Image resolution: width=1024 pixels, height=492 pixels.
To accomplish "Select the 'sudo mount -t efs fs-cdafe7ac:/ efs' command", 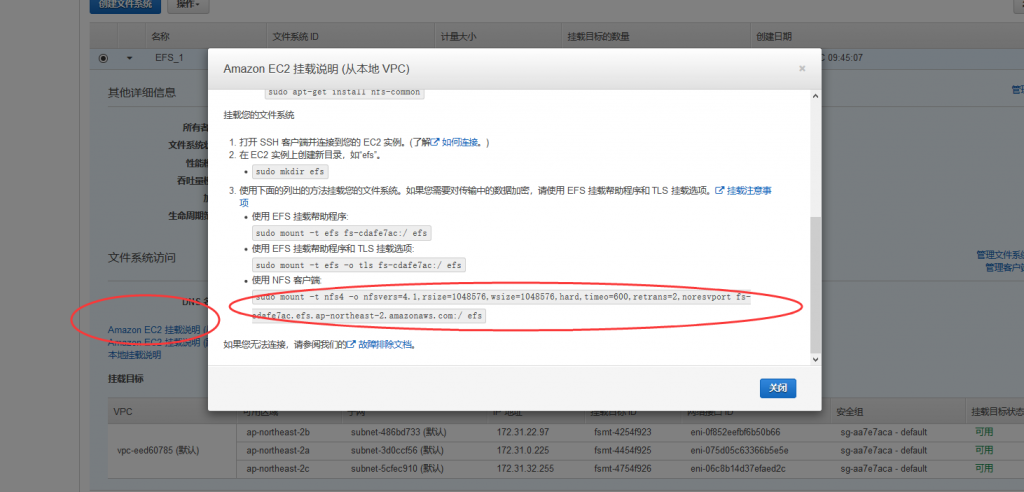I will [342, 233].
